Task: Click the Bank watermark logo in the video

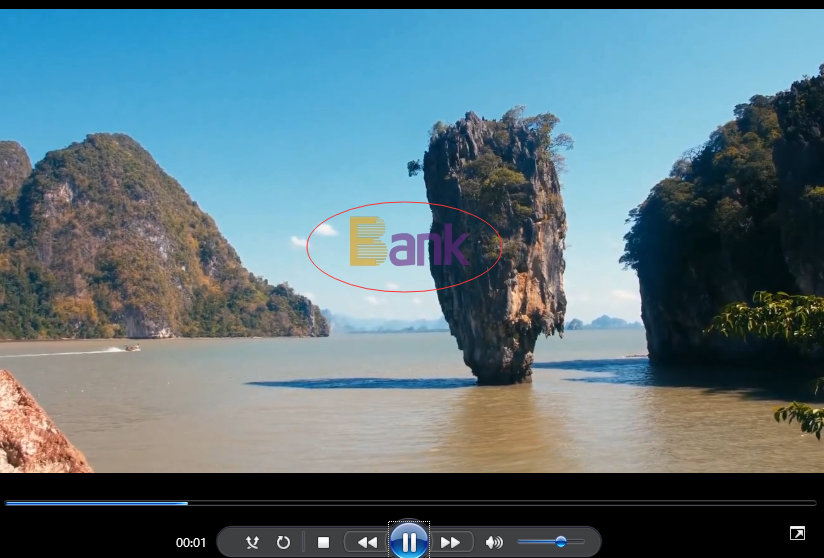Action: click(x=408, y=243)
